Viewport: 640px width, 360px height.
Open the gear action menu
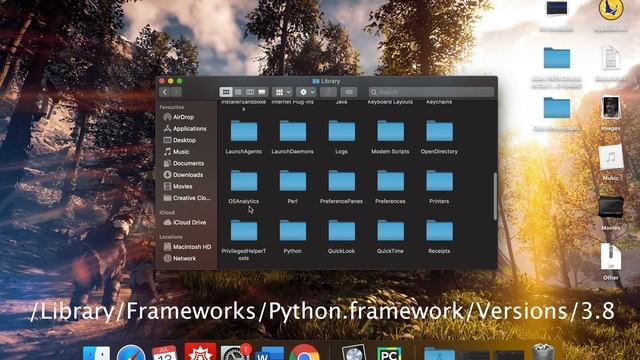click(307, 92)
